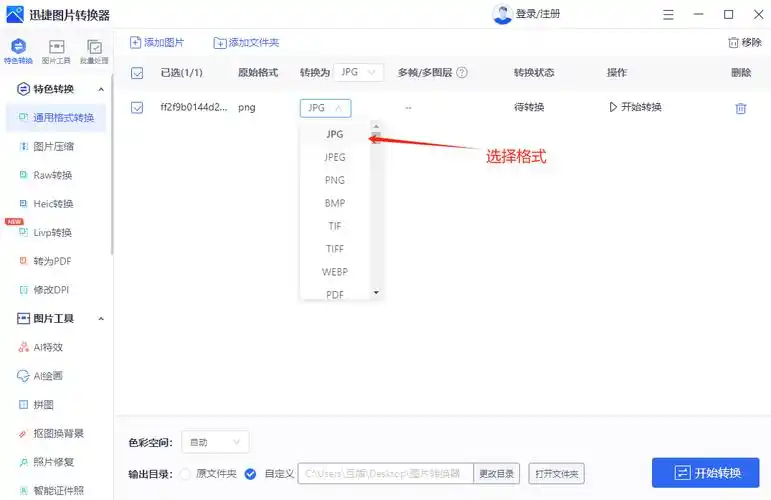Click the file name ff2f9b0144d2...
The image size is (771, 500).
(194, 107)
